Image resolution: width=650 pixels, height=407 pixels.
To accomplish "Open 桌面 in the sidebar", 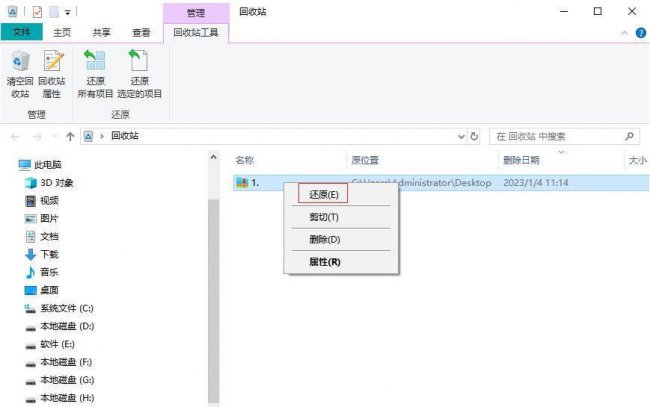I will [x=42, y=290].
